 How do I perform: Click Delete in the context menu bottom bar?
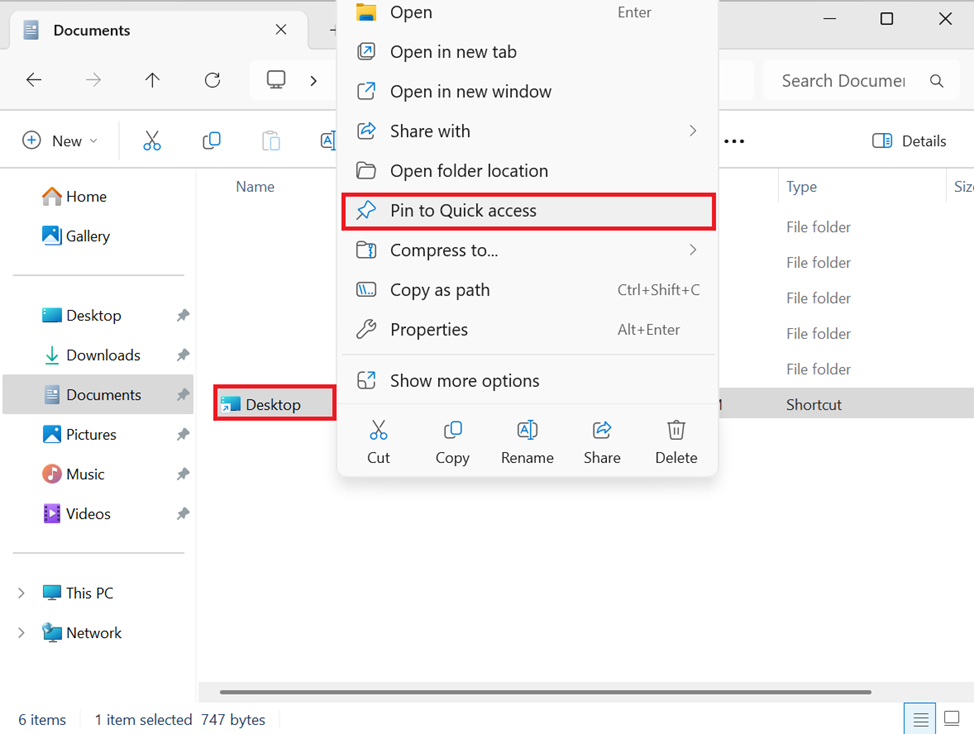pyautogui.click(x=676, y=443)
